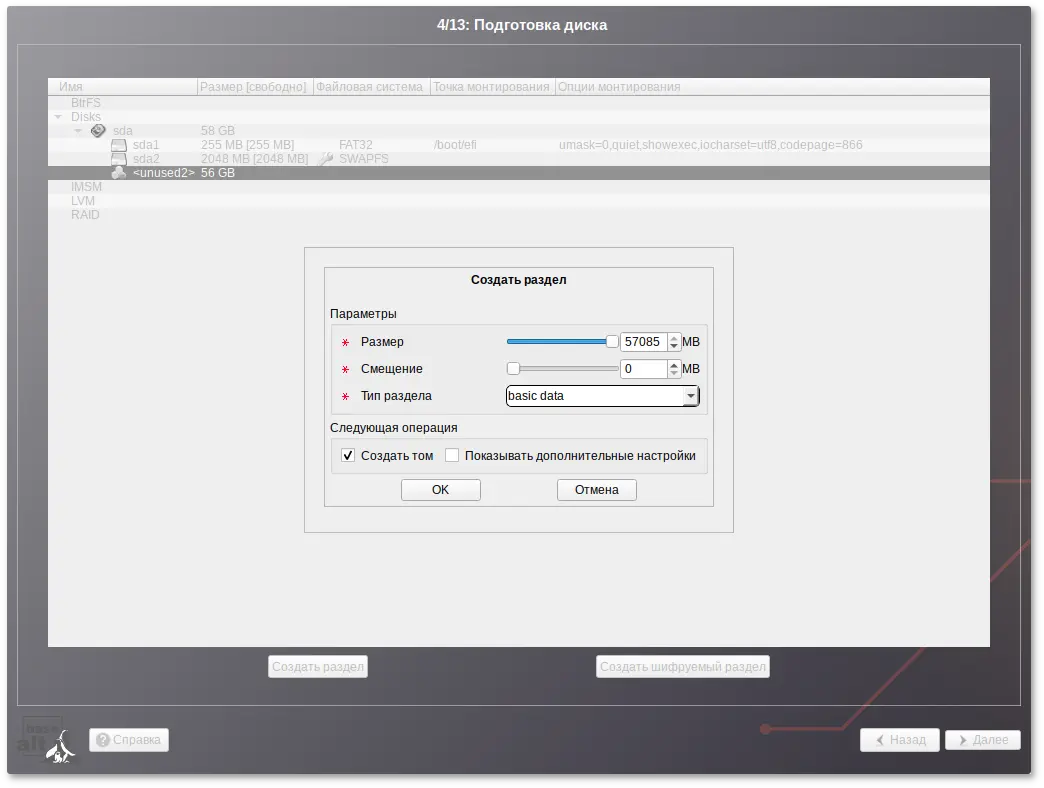Click the 2048 MB [2048 MB] cell
1044x788 pixels.
coord(254,159)
